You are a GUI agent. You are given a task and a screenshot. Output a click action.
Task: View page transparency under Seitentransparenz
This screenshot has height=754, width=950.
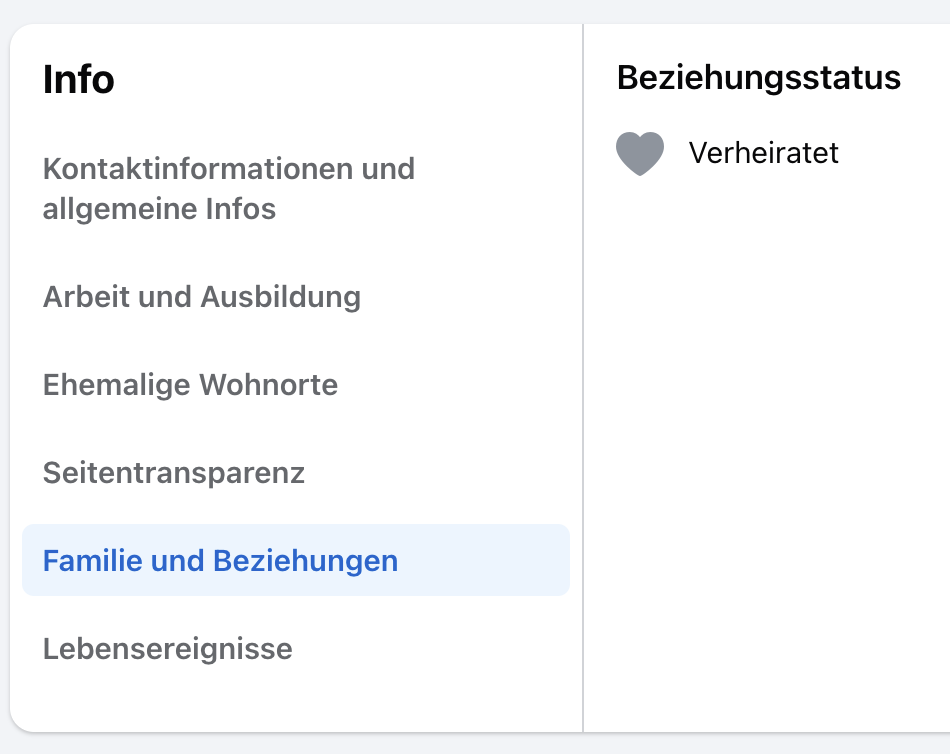click(x=173, y=472)
